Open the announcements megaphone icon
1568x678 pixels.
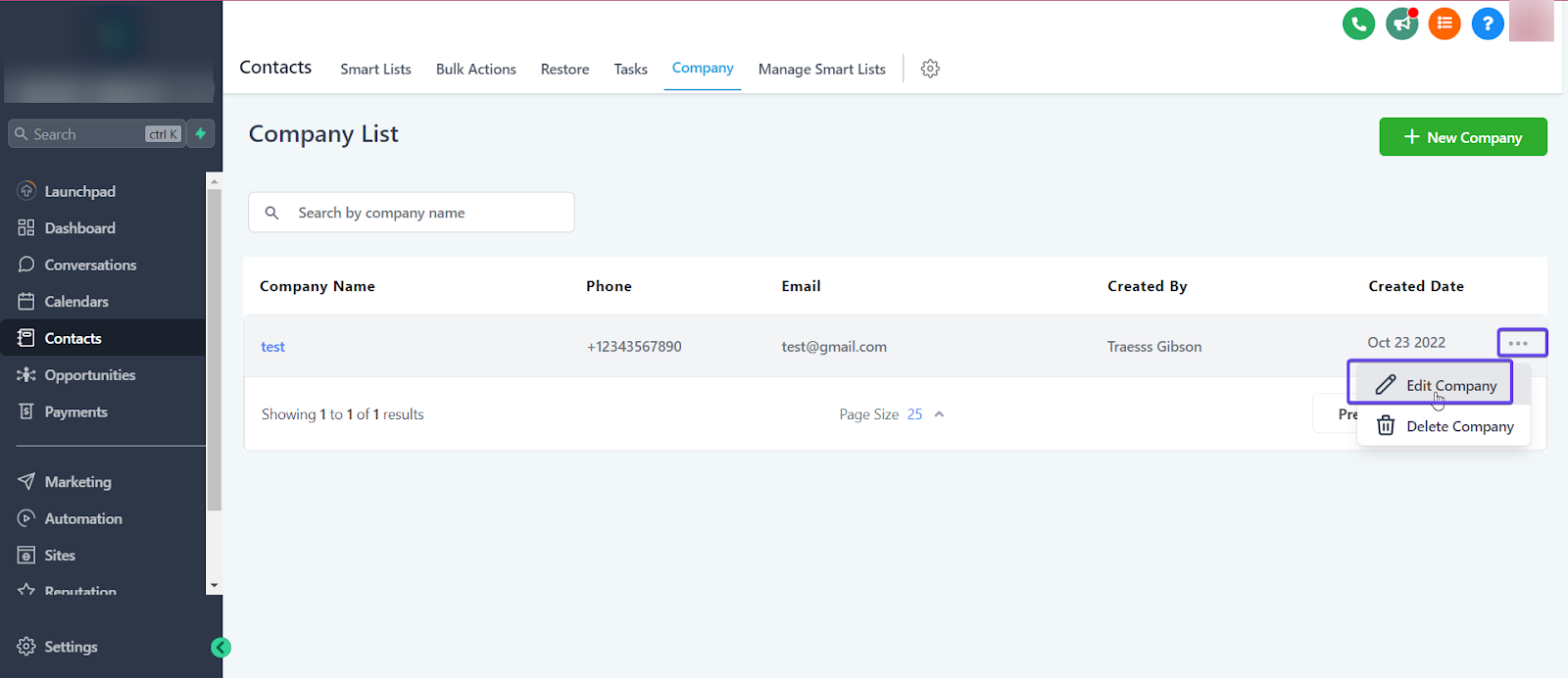1401,24
